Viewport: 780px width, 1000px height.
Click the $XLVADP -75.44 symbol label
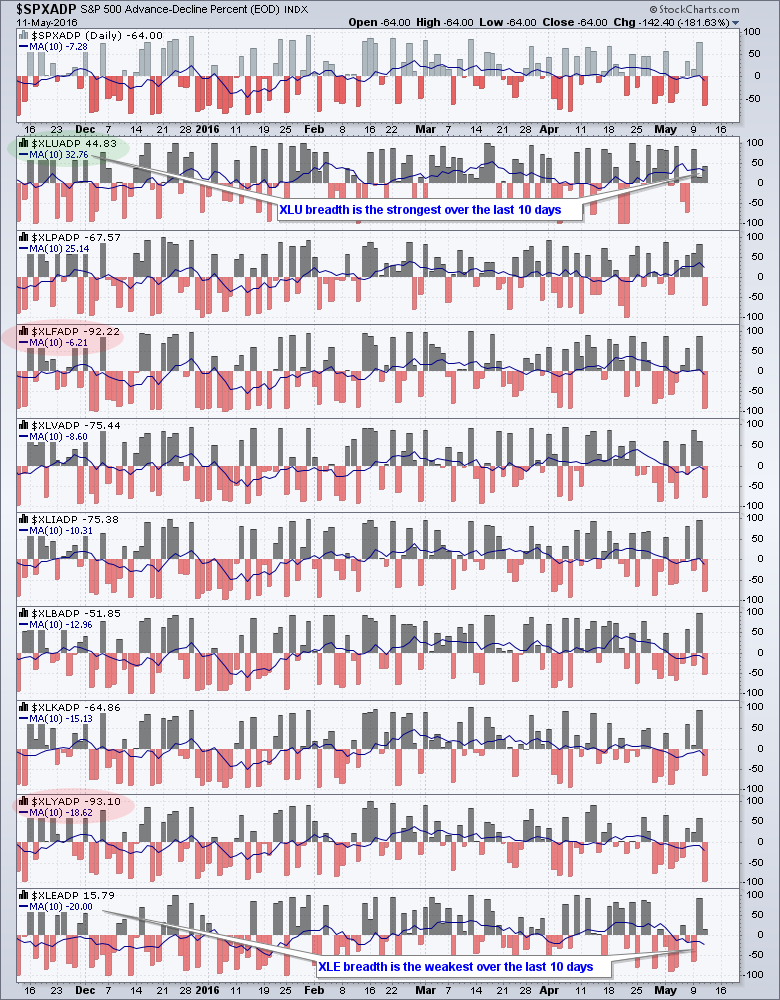(76, 425)
